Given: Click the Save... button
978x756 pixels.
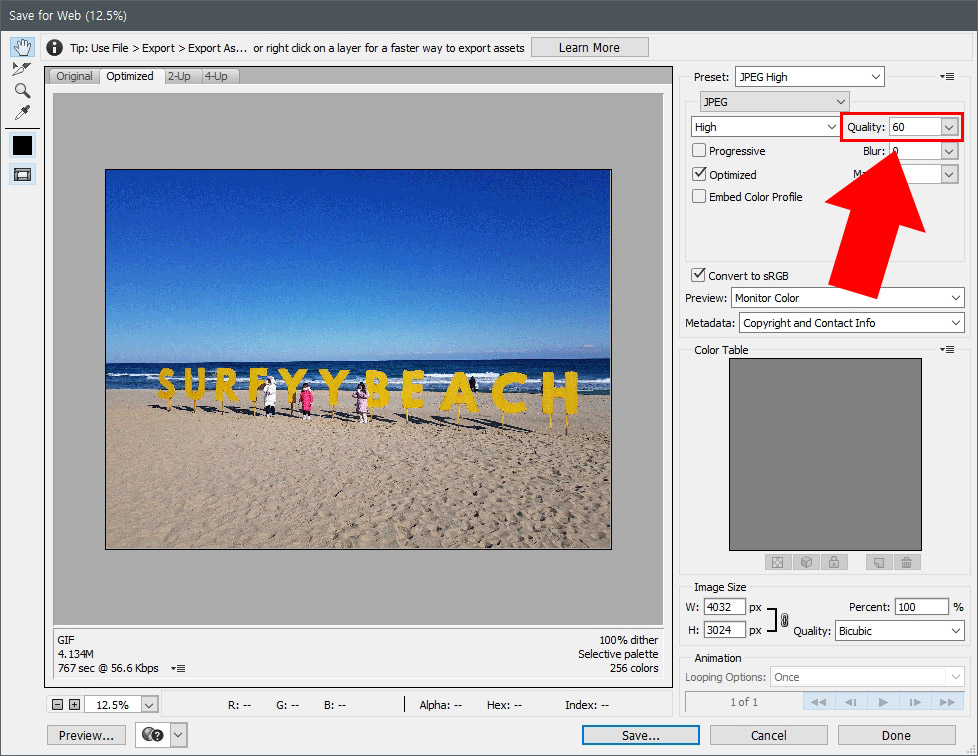Looking at the screenshot, I should coord(641,735).
